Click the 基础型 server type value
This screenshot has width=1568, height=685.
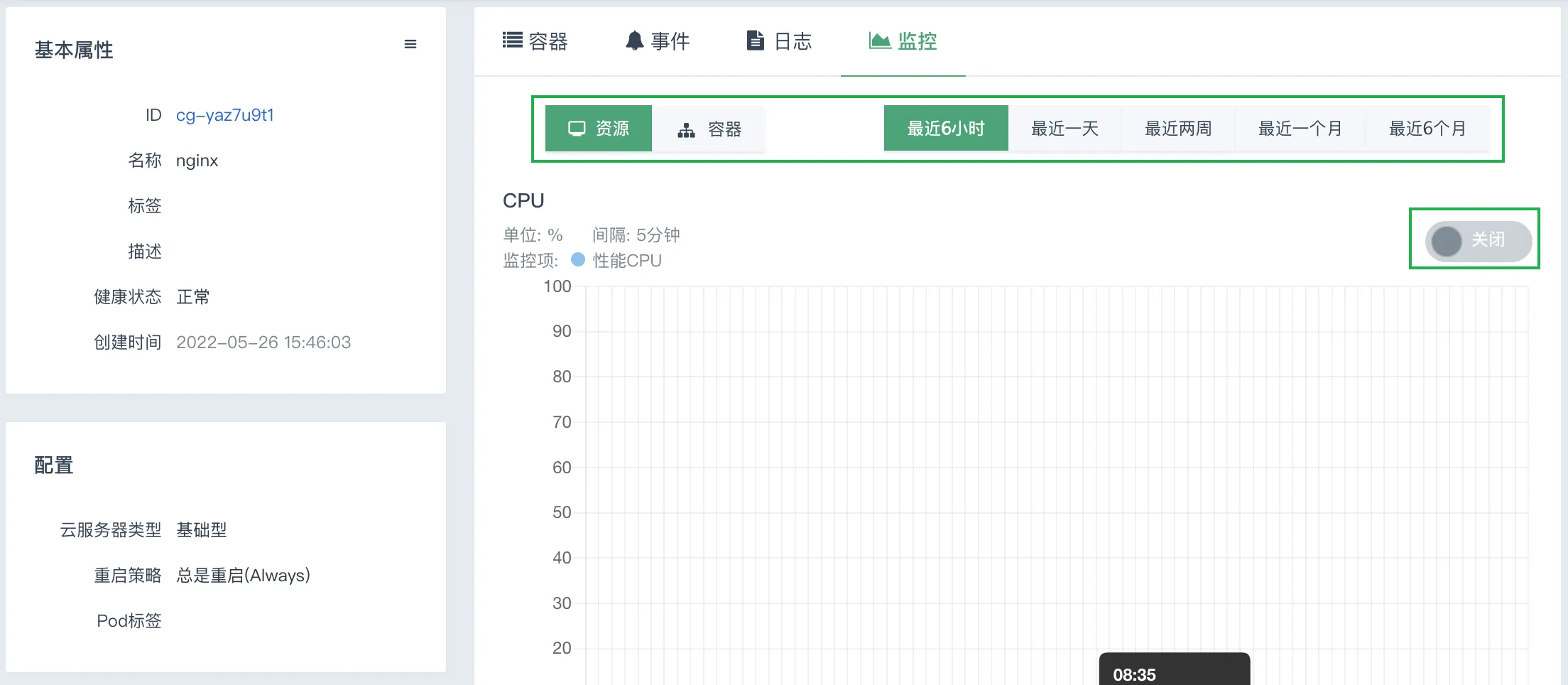click(202, 530)
